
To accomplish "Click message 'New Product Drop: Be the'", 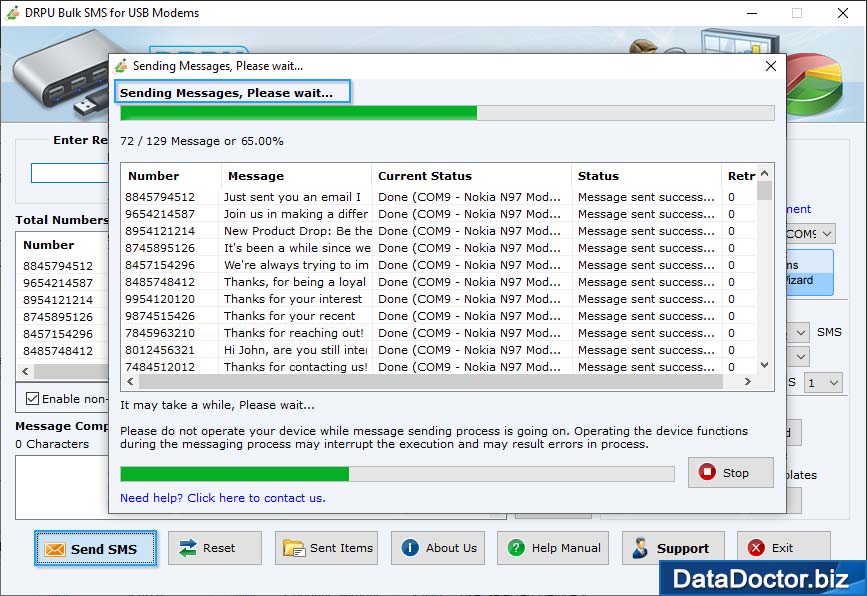I will [297, 231].
